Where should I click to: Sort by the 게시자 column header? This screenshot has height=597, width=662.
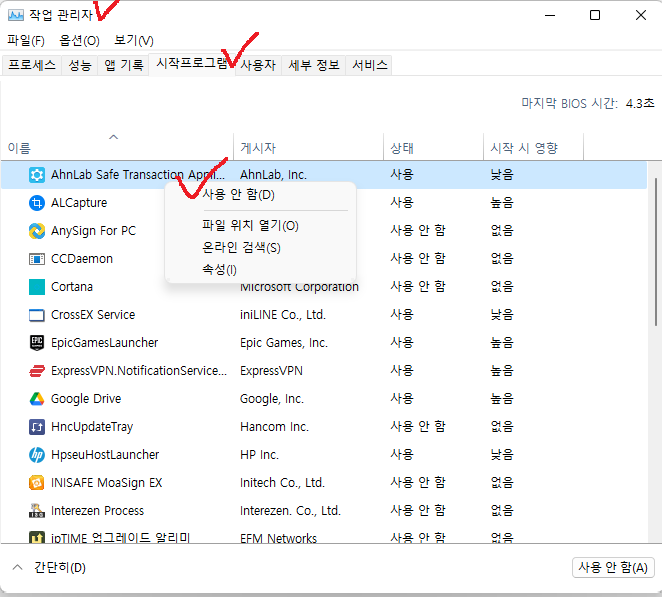308,147
